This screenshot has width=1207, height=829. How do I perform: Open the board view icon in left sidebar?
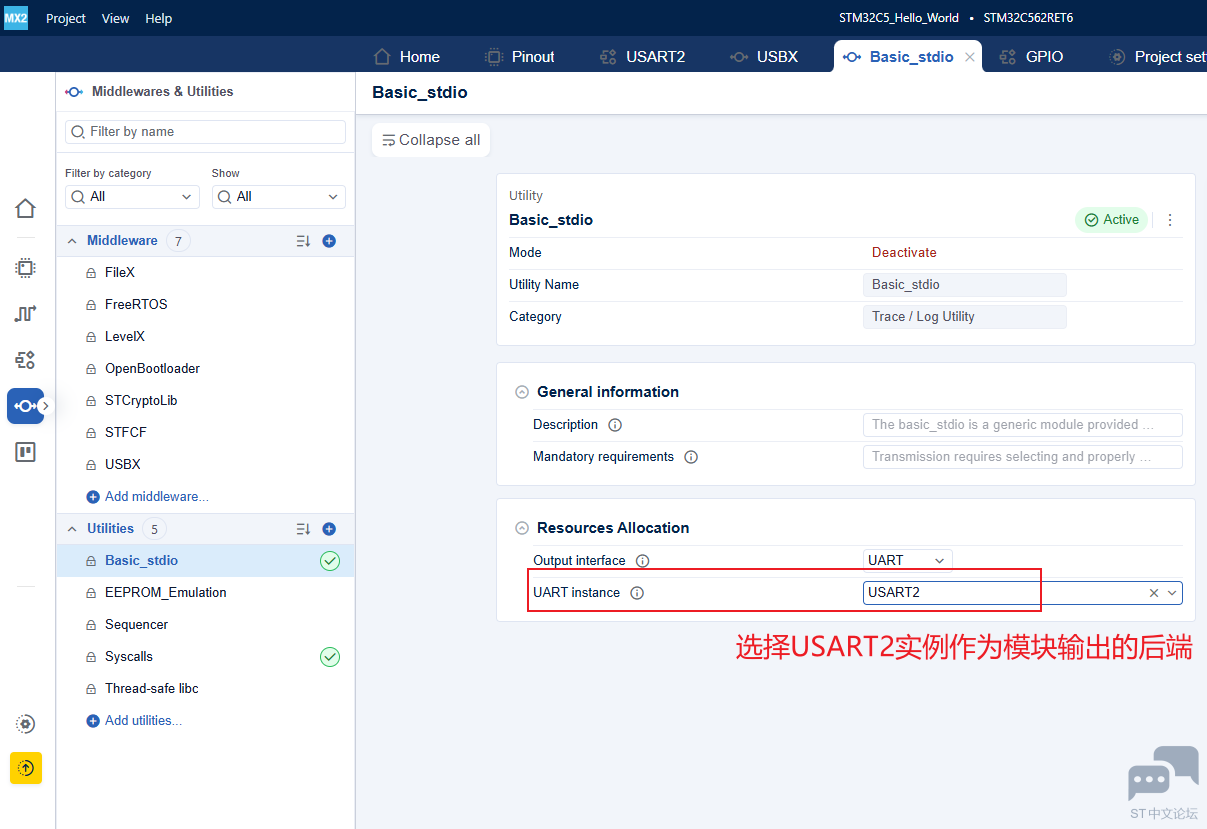(x=26, y=452)
